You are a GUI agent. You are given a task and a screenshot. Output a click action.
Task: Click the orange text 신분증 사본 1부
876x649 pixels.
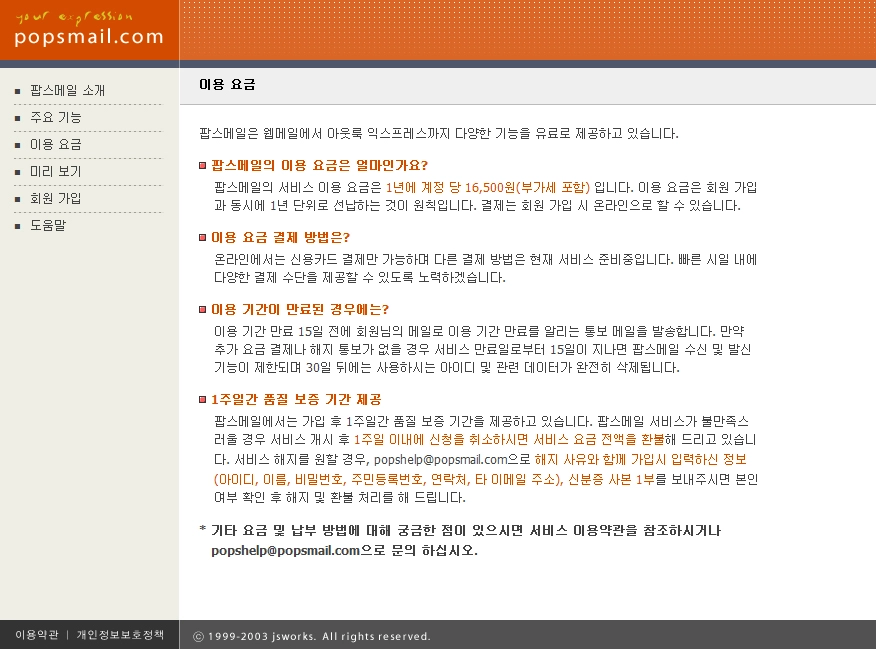pyautogui.click(x=611, y=479)
